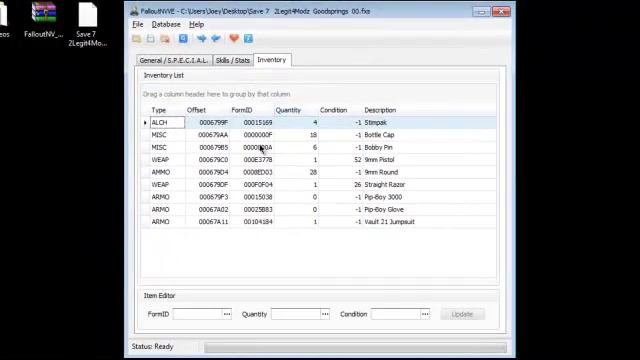The height and width of the screenshot is (360, 640).
Task: Select the Save 7 2Legit4Mo file on desktop
Action: click(x=87, y=24)
